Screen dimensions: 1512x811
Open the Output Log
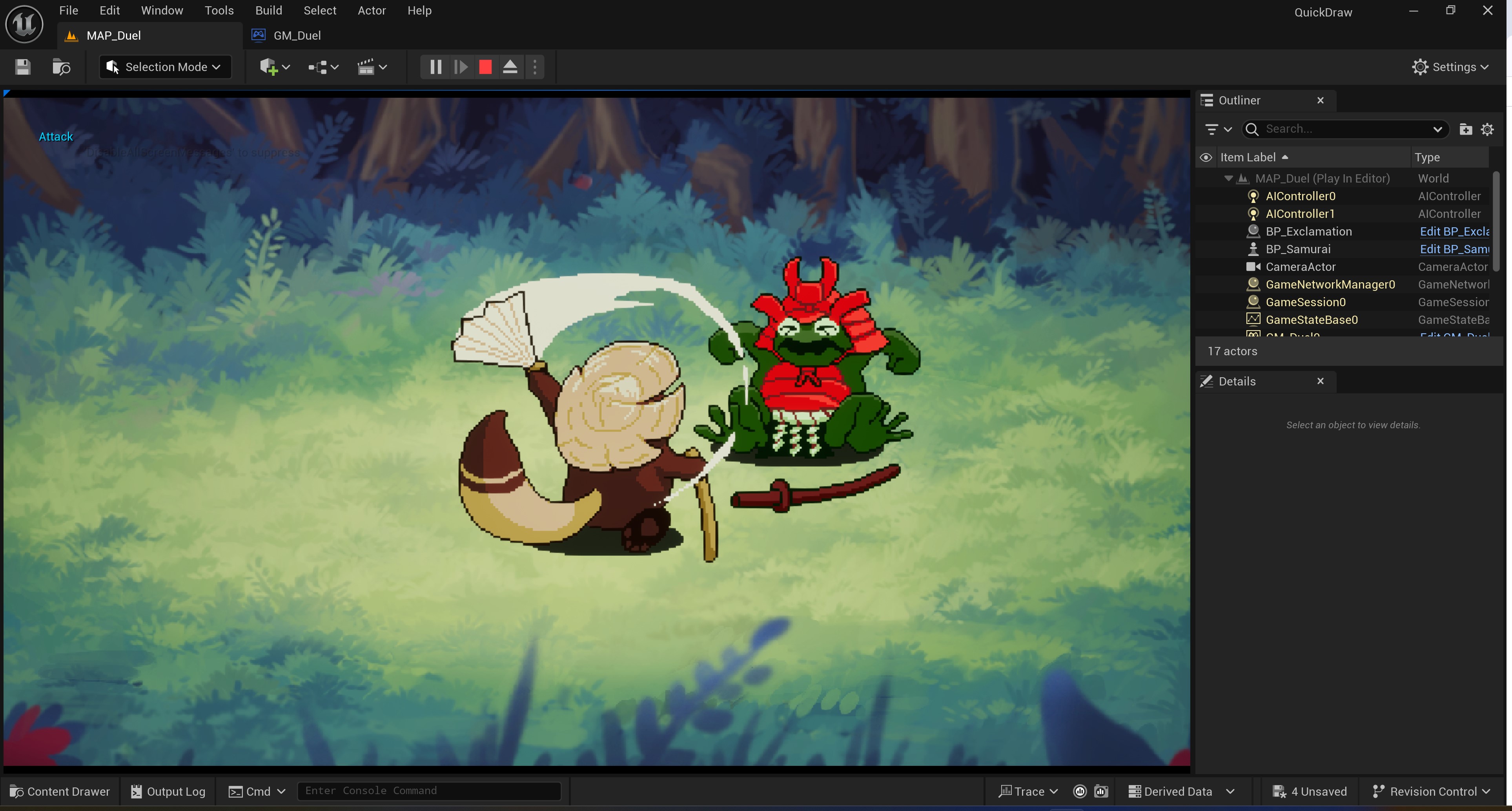[x=168, y=791]
